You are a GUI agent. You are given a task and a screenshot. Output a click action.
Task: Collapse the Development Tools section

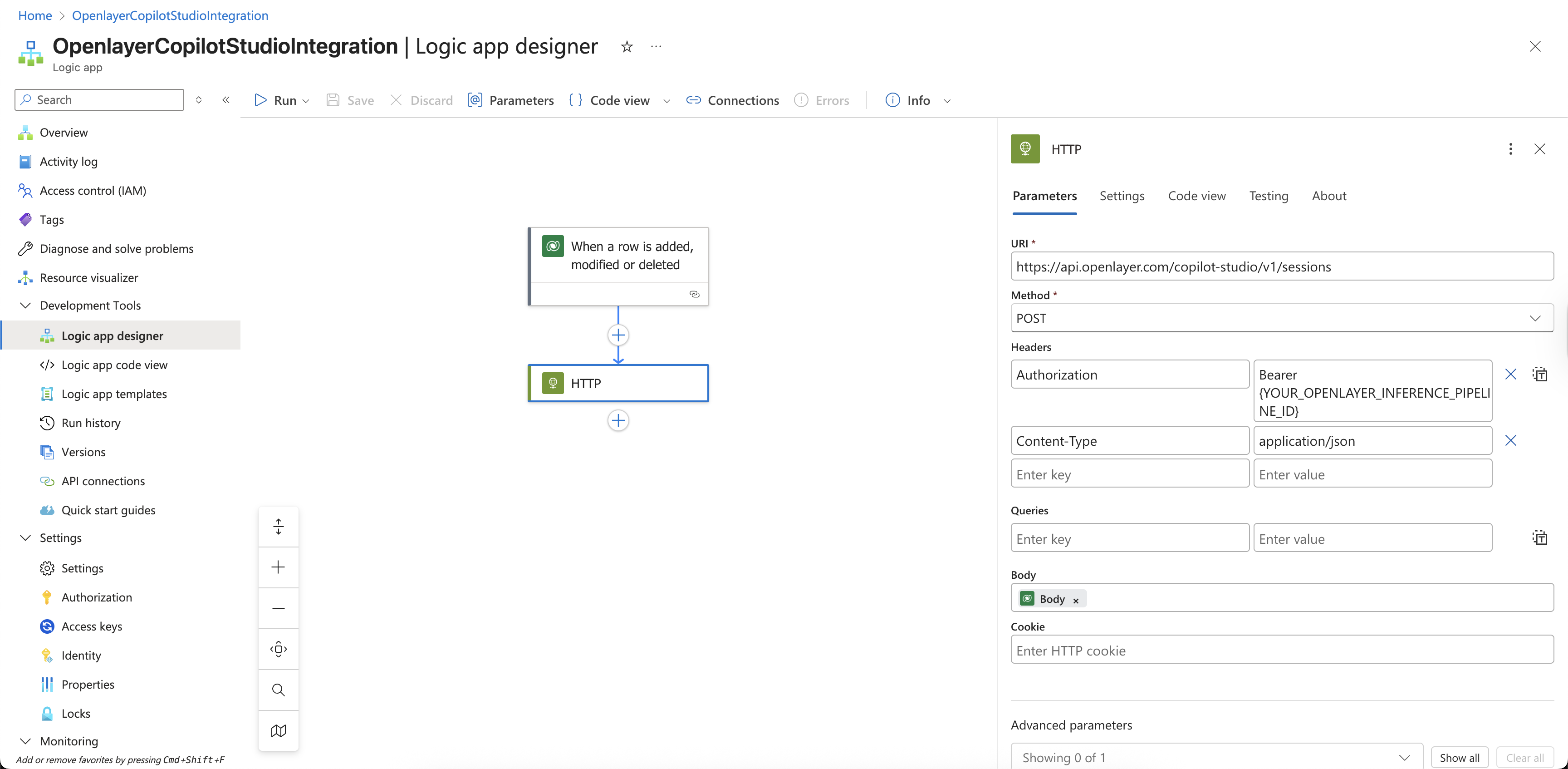pyautogui.click(x=25, y=305)
